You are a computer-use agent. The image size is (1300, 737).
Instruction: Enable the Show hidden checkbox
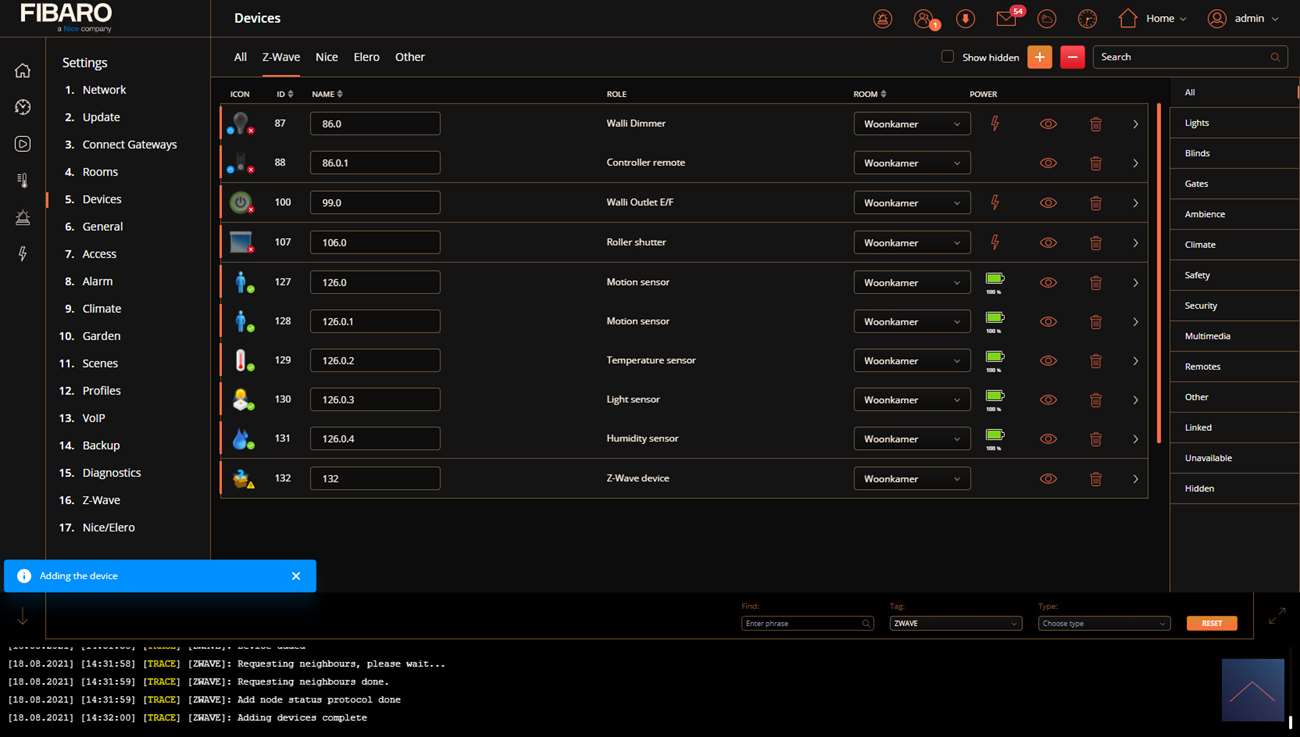pos(947,57)
